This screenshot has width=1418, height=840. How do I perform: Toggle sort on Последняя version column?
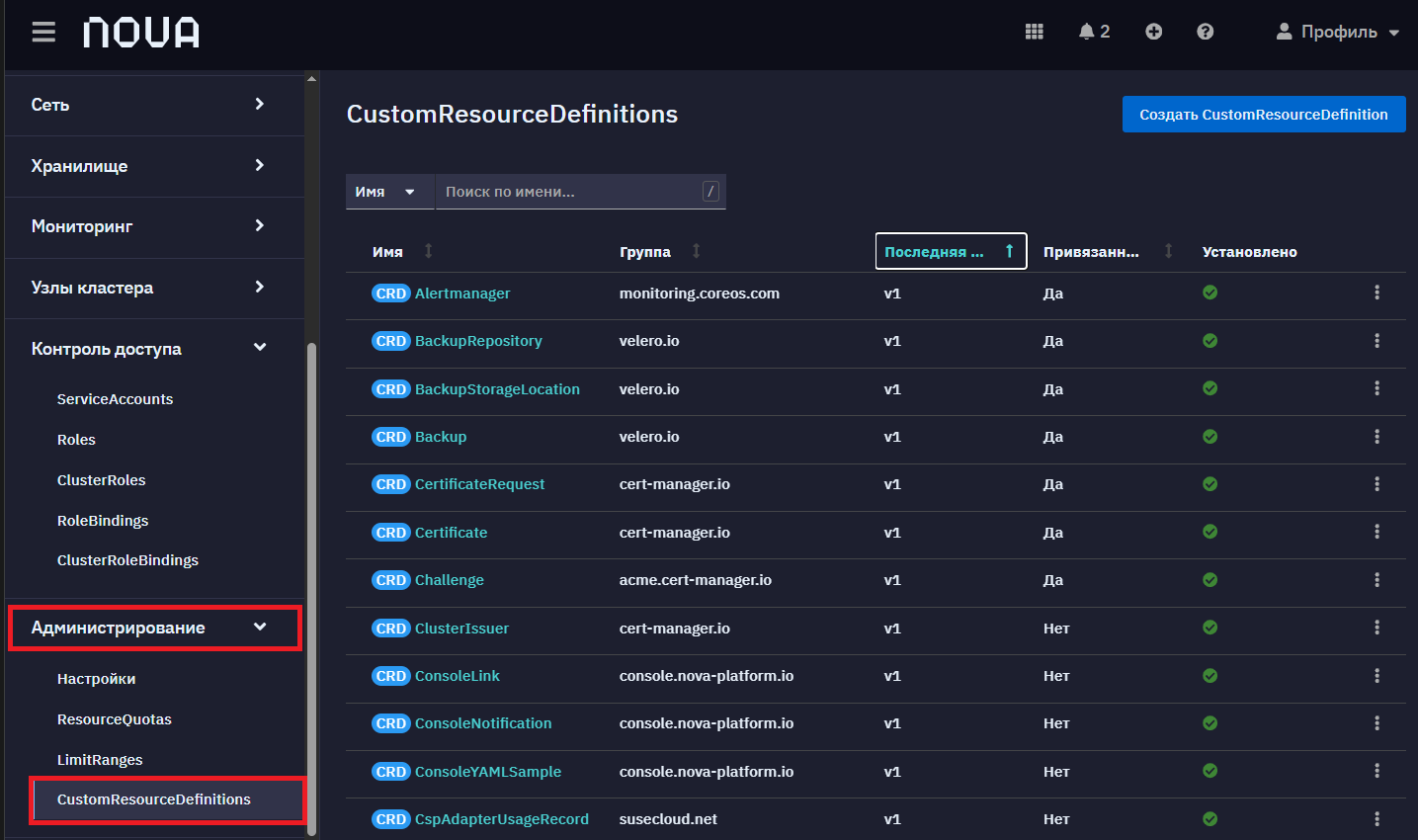click(x=951, y=251)
